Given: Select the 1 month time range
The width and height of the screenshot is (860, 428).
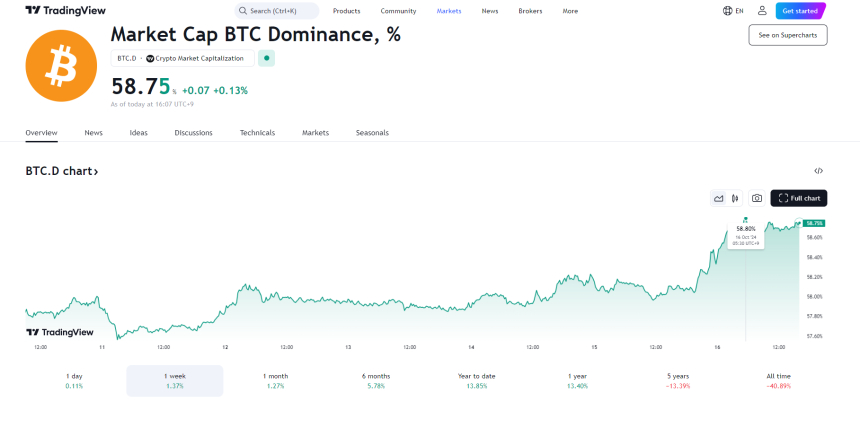Looking at the screenshot, I should tap(276, 380).
